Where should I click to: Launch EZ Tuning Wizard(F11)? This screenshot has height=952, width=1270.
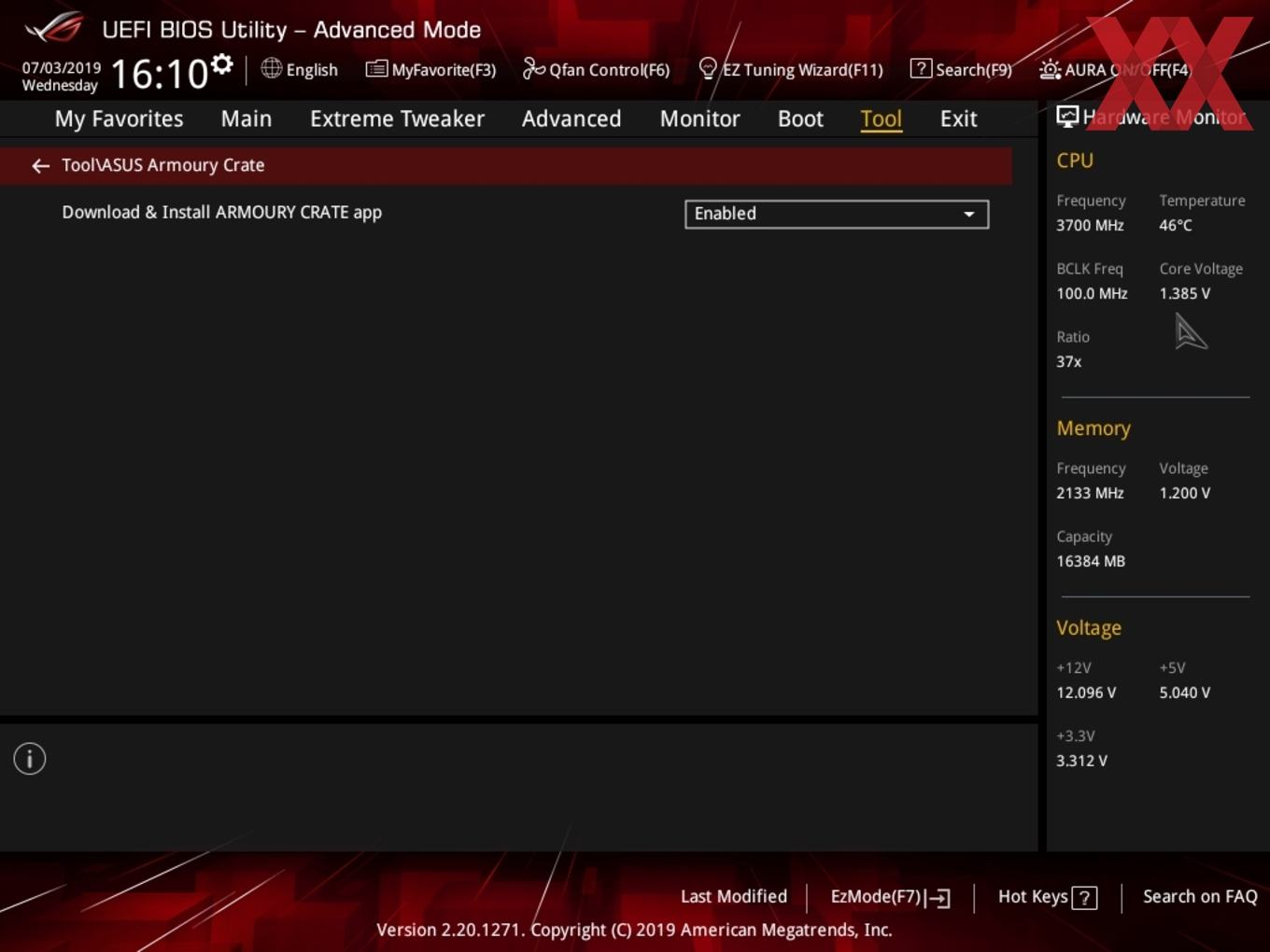[791, 70]
